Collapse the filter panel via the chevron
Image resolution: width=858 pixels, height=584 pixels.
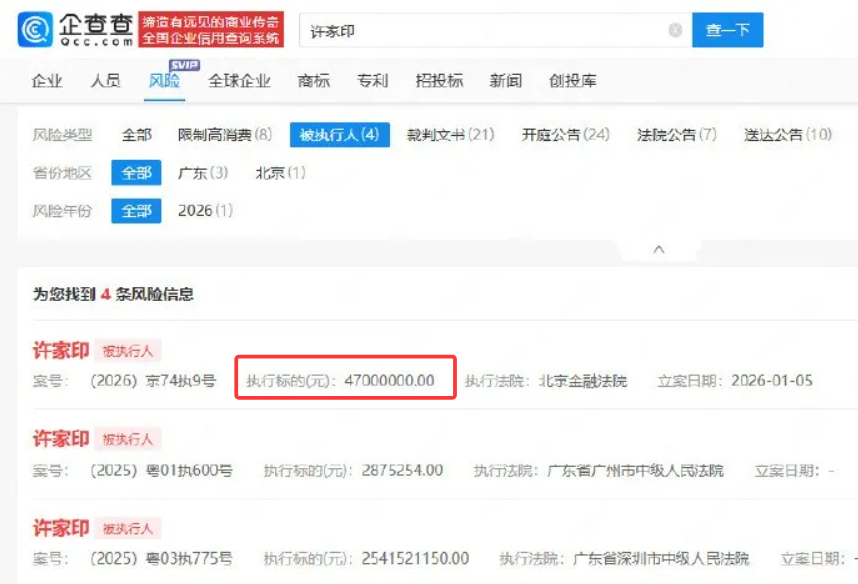(657, 250)
